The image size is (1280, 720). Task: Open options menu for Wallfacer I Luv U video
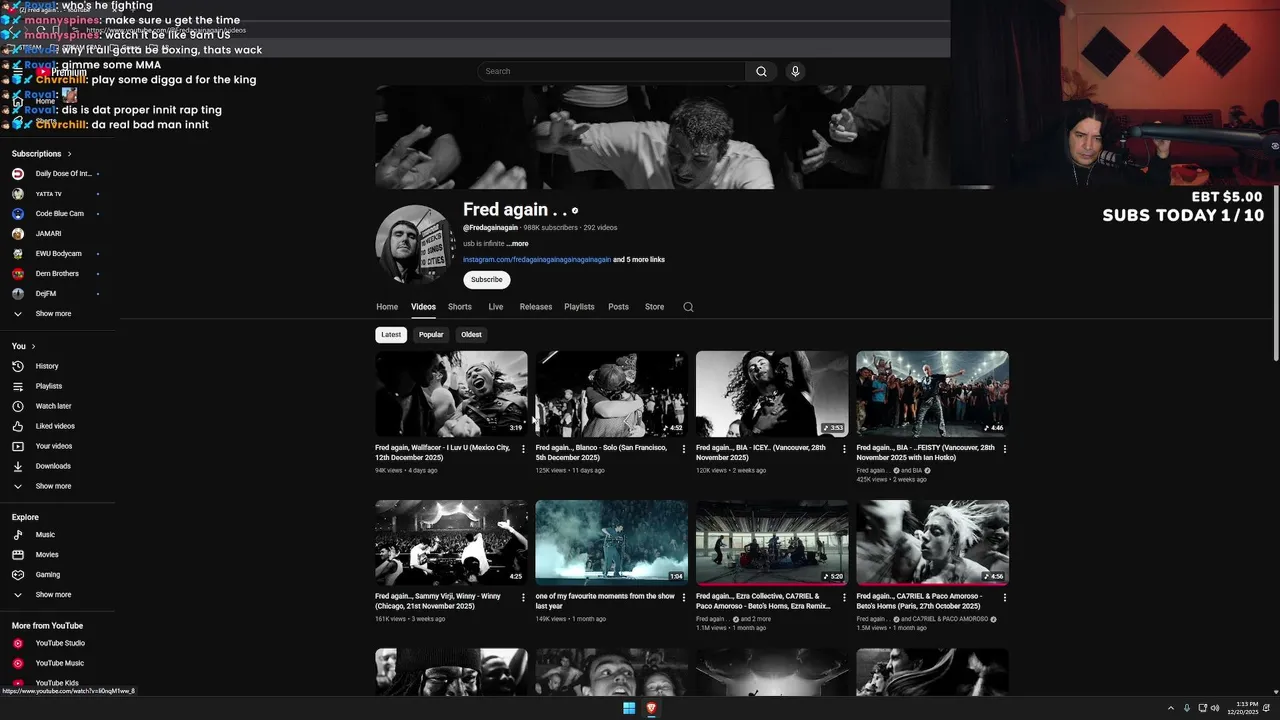(523, 449)
